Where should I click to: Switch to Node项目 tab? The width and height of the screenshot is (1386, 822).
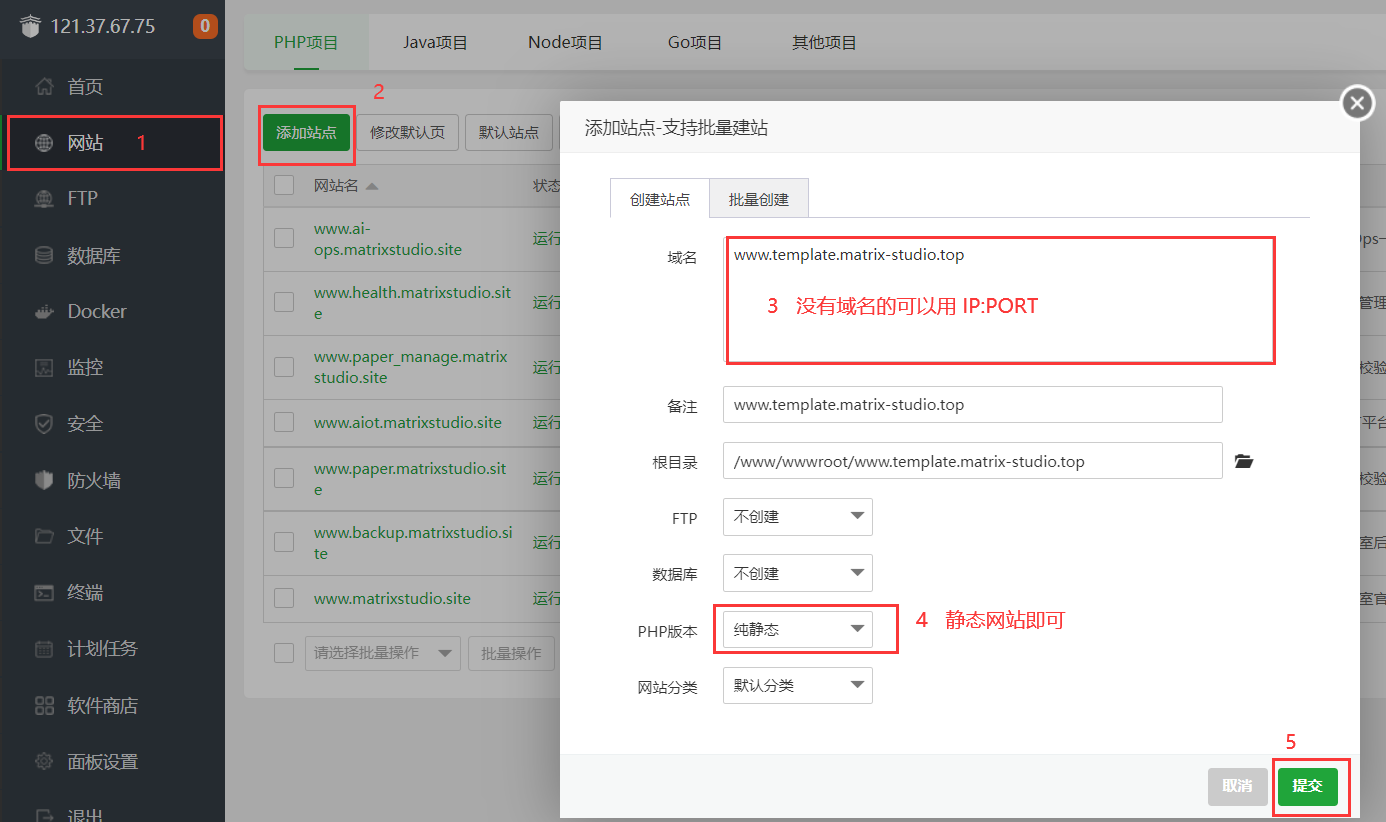pyautogui.click(x=565, y=42)
